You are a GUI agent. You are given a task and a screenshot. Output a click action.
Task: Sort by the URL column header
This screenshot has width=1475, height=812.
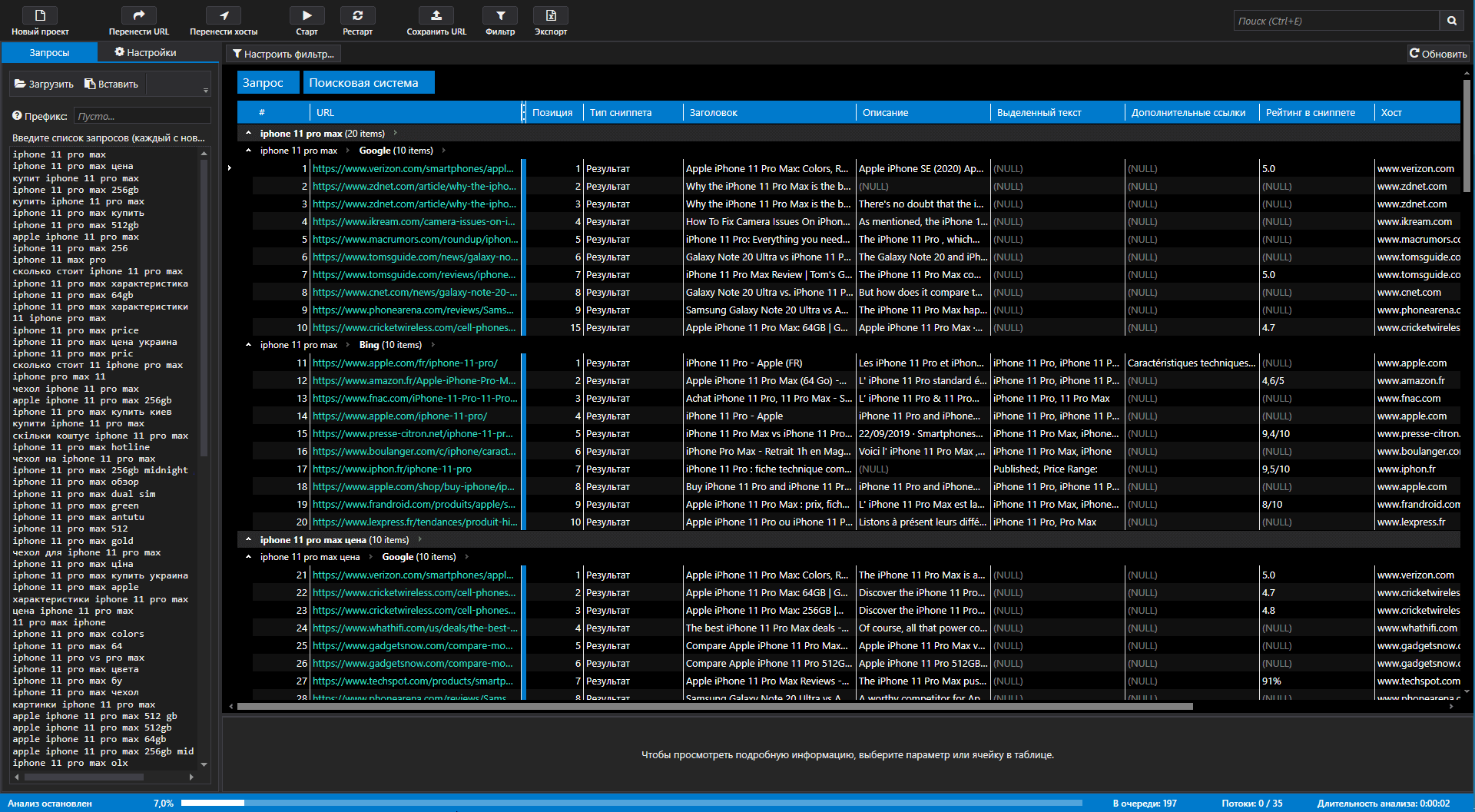416,112
